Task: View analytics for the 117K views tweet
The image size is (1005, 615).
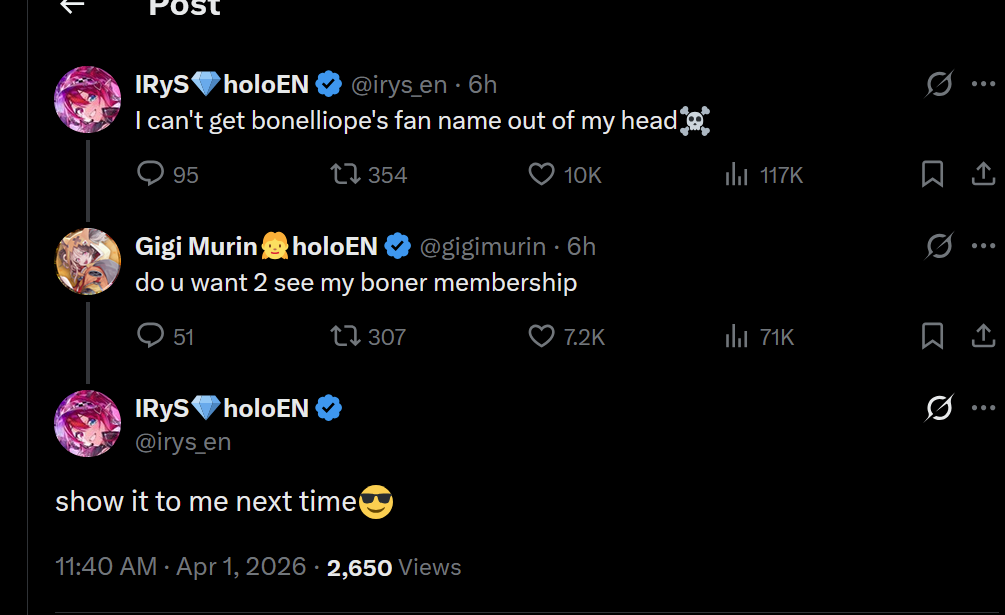Action: (x=737, y=175)
